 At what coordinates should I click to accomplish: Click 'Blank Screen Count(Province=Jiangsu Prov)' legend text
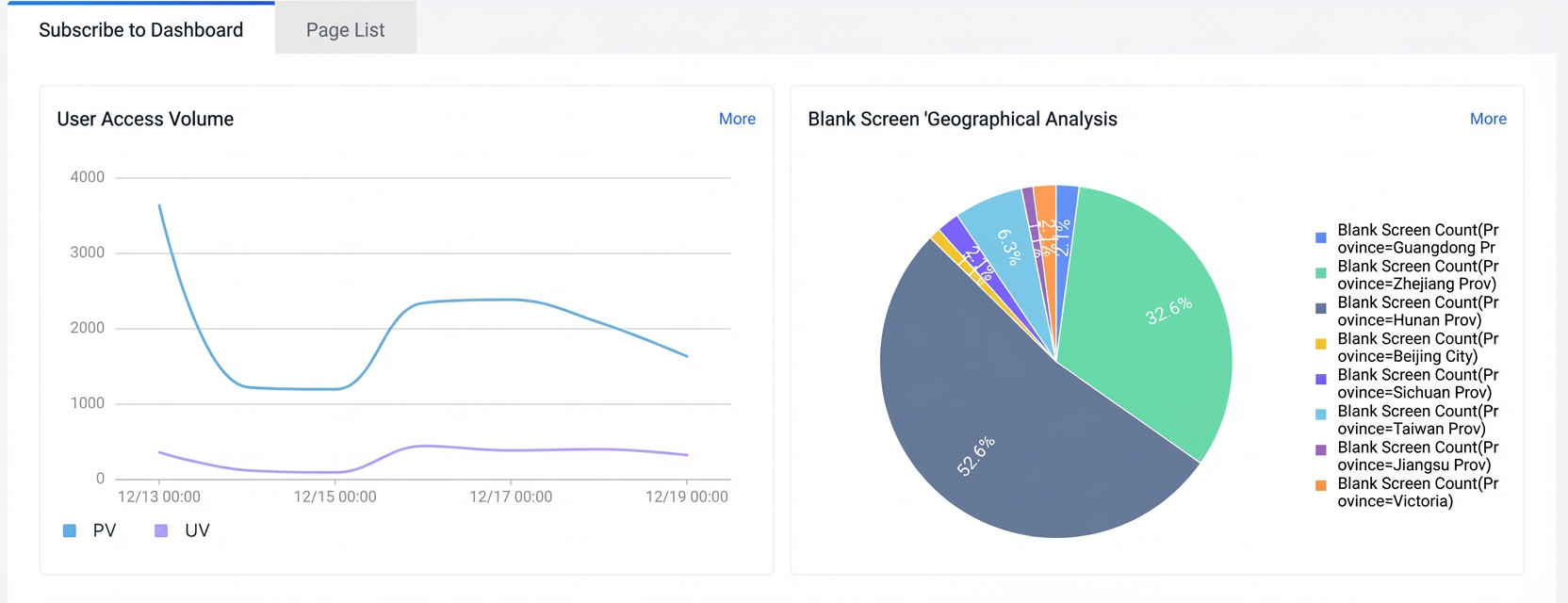[x=1418, y=456]
